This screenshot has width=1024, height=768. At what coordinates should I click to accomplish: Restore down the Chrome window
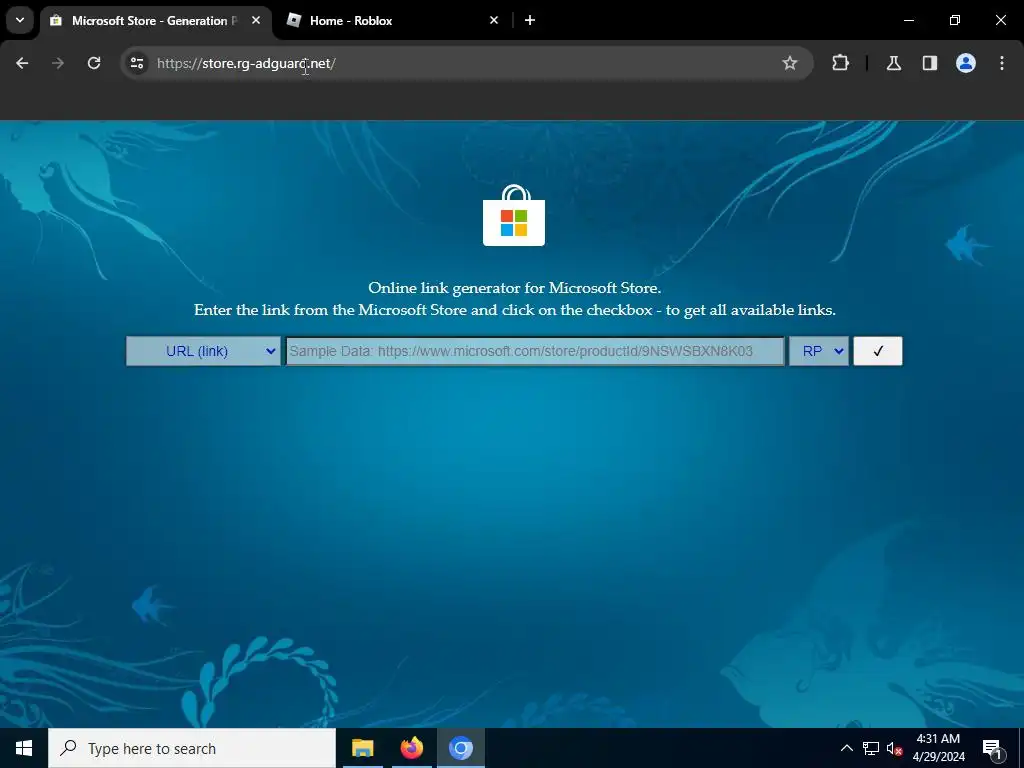(x=955, y=20)
